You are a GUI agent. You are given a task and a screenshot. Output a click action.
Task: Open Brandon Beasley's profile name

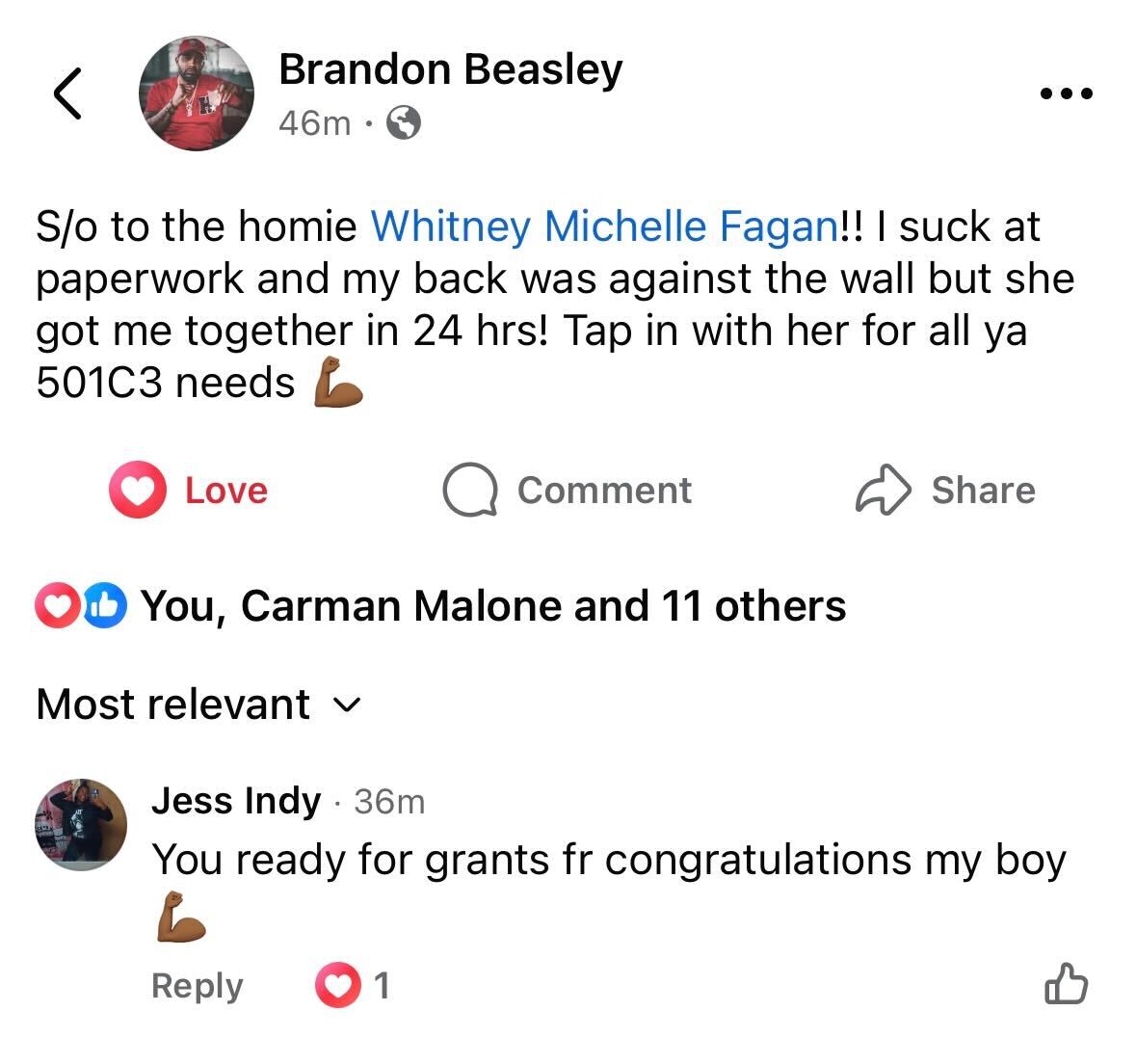tap(450, 69)
